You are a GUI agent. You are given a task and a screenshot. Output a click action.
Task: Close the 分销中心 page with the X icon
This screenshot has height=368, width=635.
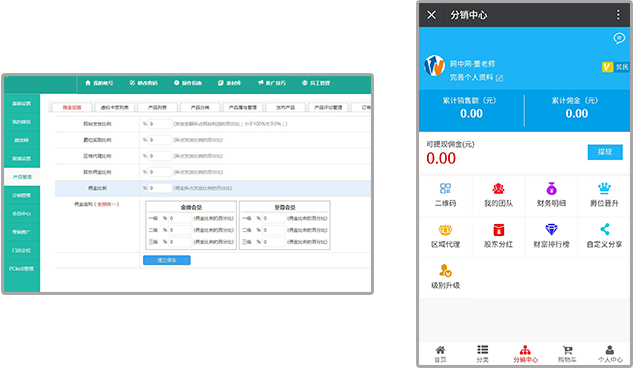click(x=431, y=15)
